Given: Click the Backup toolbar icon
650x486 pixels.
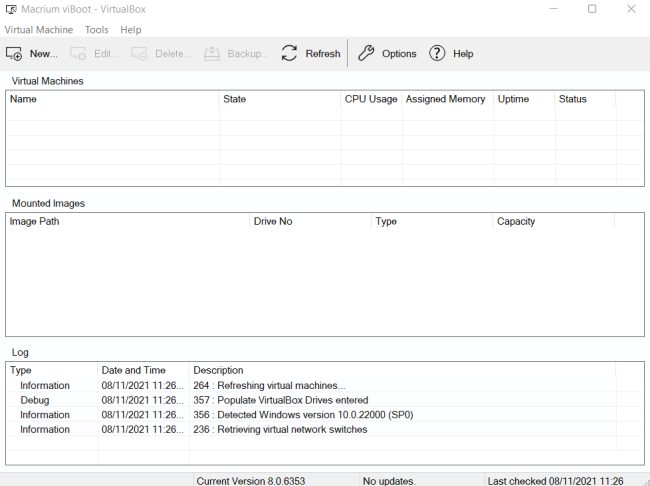Looking at the screenshot, I should [x=212, y=54].
